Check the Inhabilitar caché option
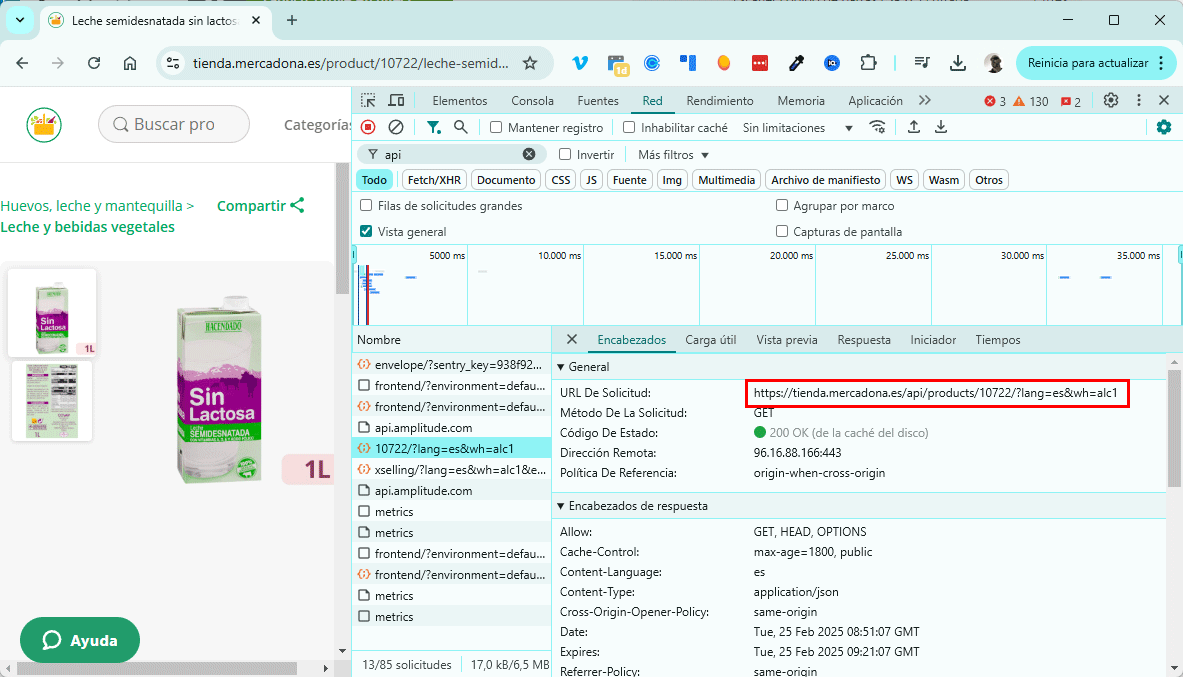1183x677 pixels. click(x=629, y=128)
